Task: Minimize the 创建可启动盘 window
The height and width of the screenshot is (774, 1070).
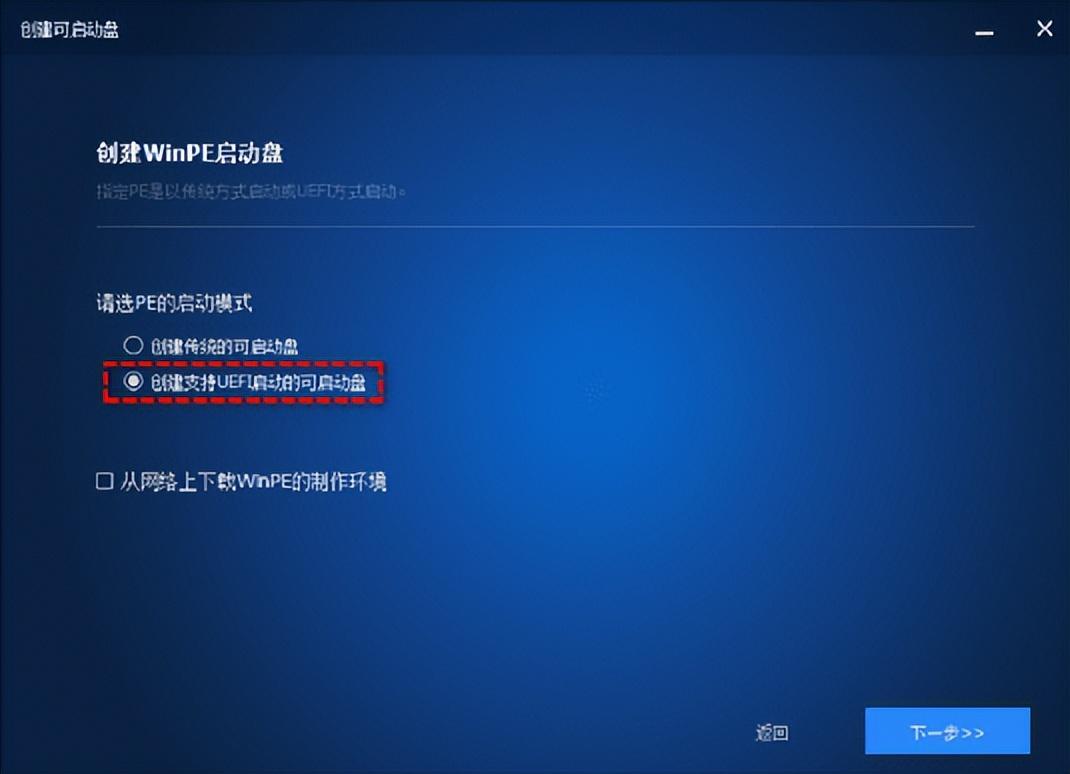Action: 983,32
